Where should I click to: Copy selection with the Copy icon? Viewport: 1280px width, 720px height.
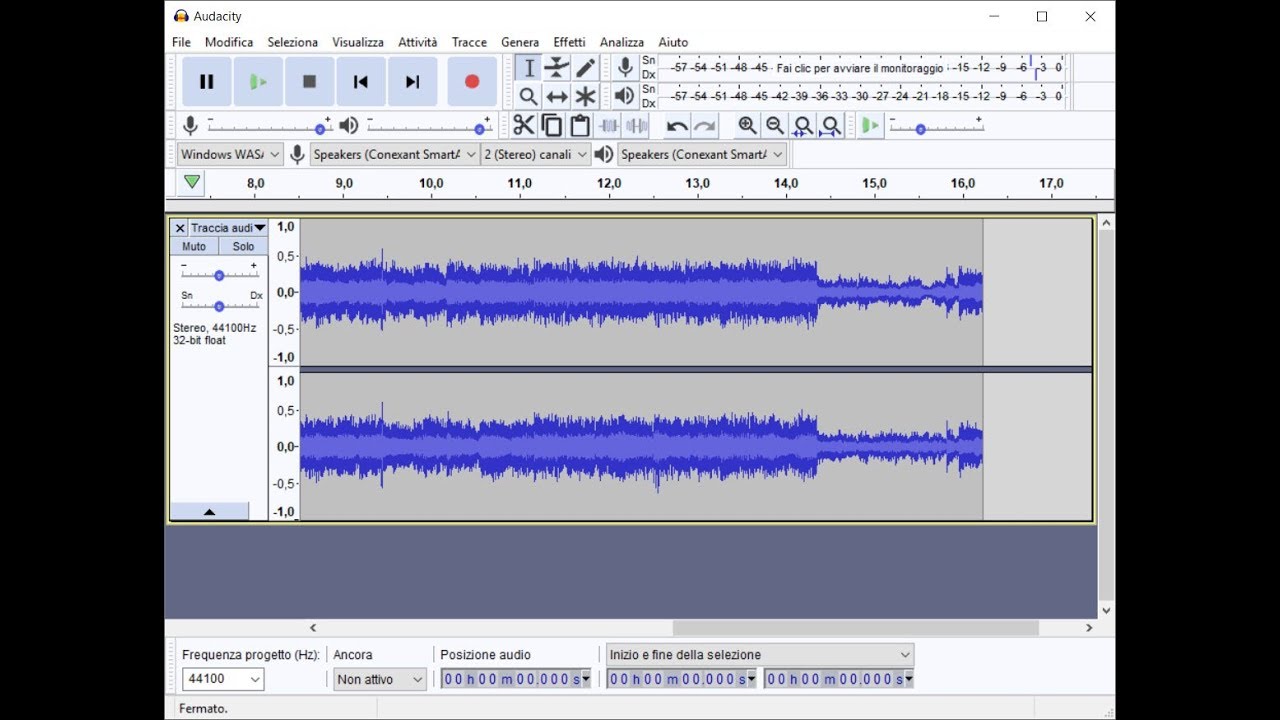552,125
